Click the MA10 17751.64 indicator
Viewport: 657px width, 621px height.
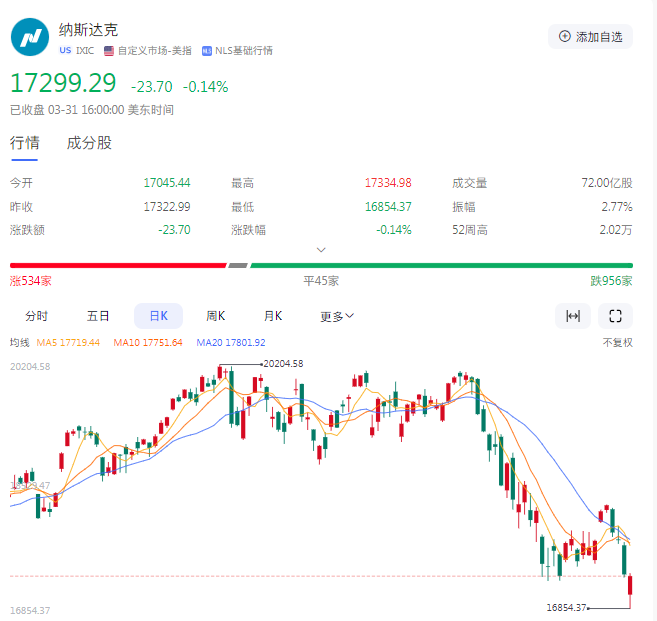[148, 343]
